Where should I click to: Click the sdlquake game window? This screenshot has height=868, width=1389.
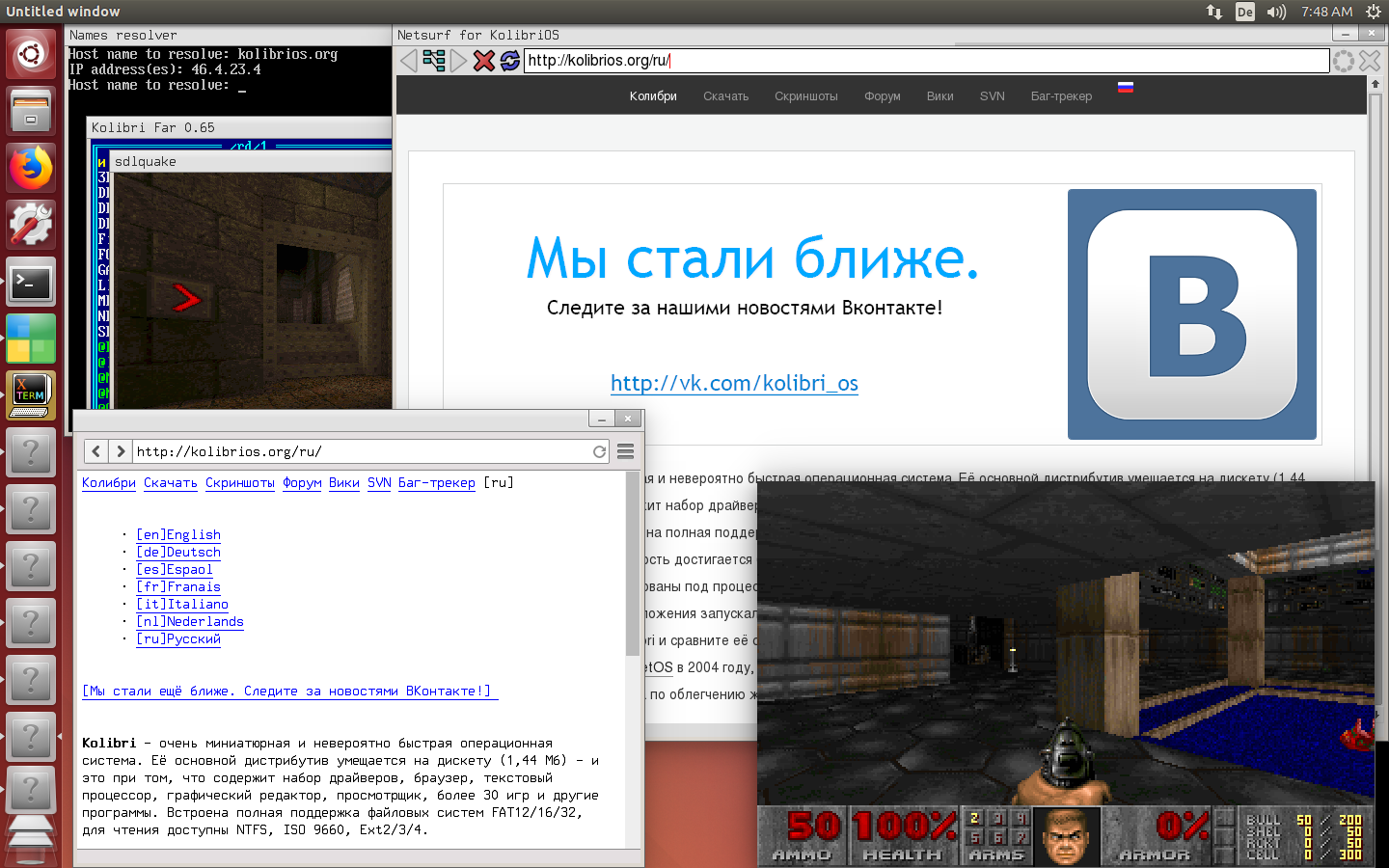point(251,289)
